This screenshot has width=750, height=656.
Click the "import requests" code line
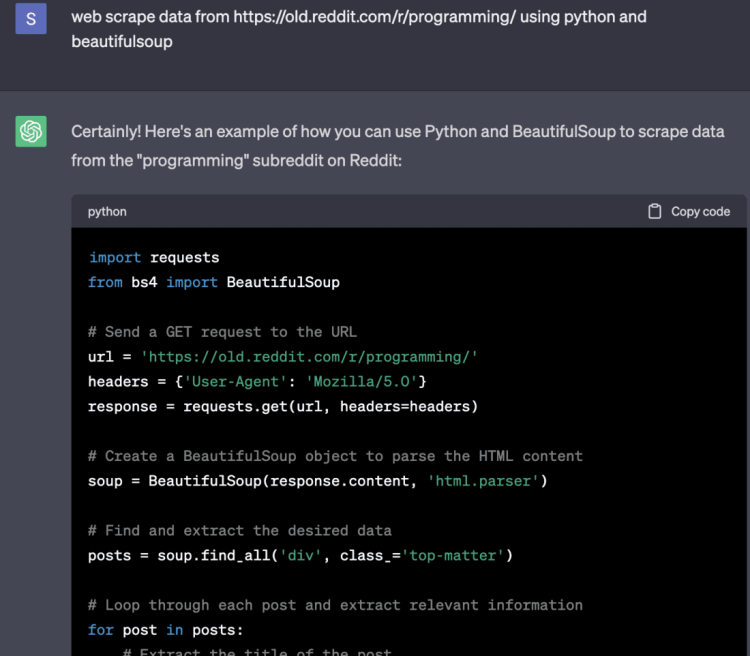pos(154,257)
